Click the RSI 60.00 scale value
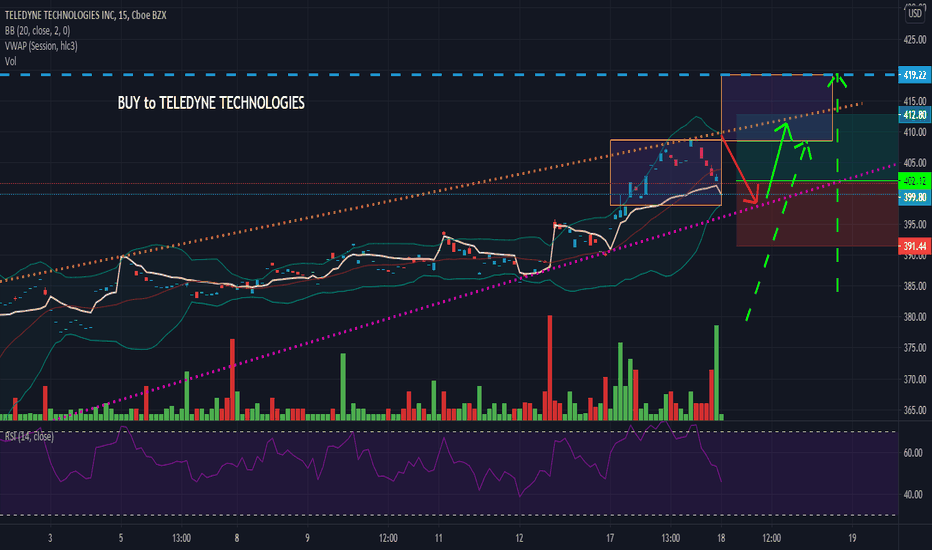The image size is (932, 550). click(x=913, y=452)
